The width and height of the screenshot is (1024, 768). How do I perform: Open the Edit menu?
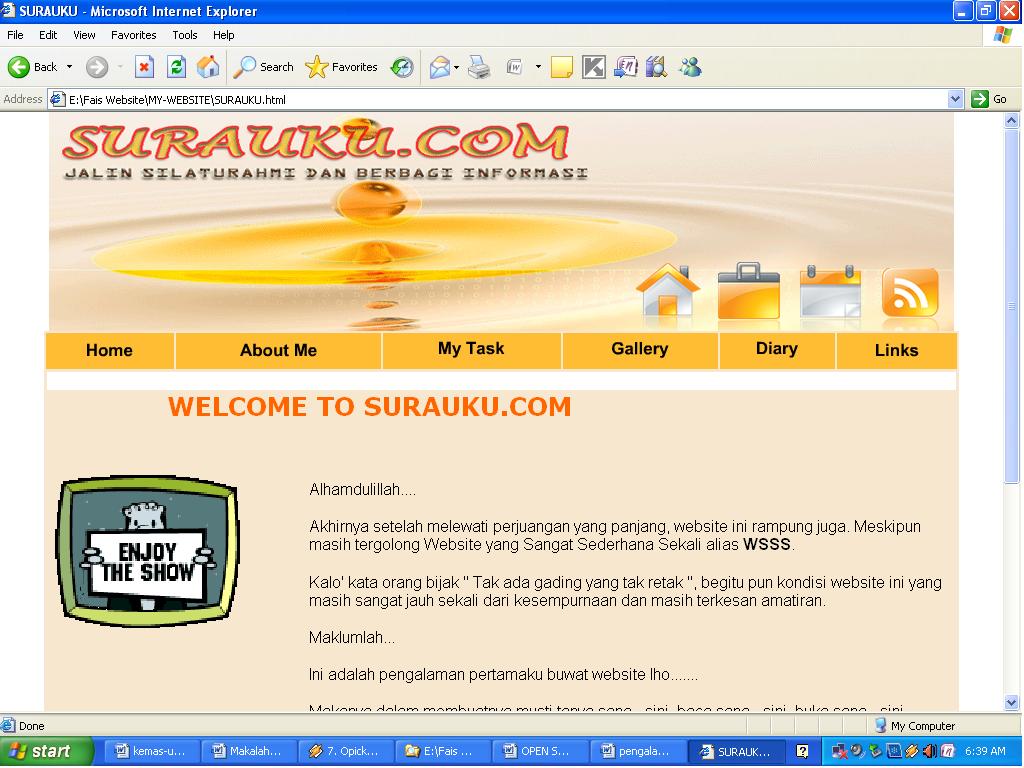(x=48, y=35)
